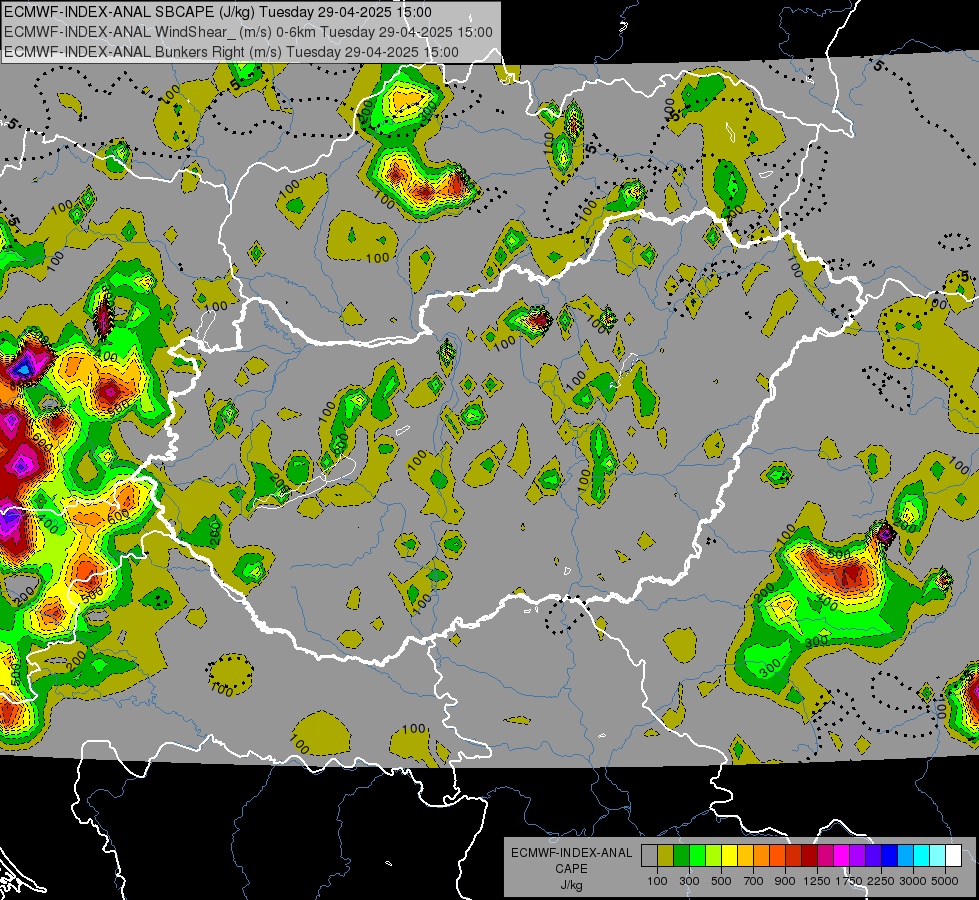Select the purple swatch after 1750
The image size is (979, 900).
click(x=857, y=855)
